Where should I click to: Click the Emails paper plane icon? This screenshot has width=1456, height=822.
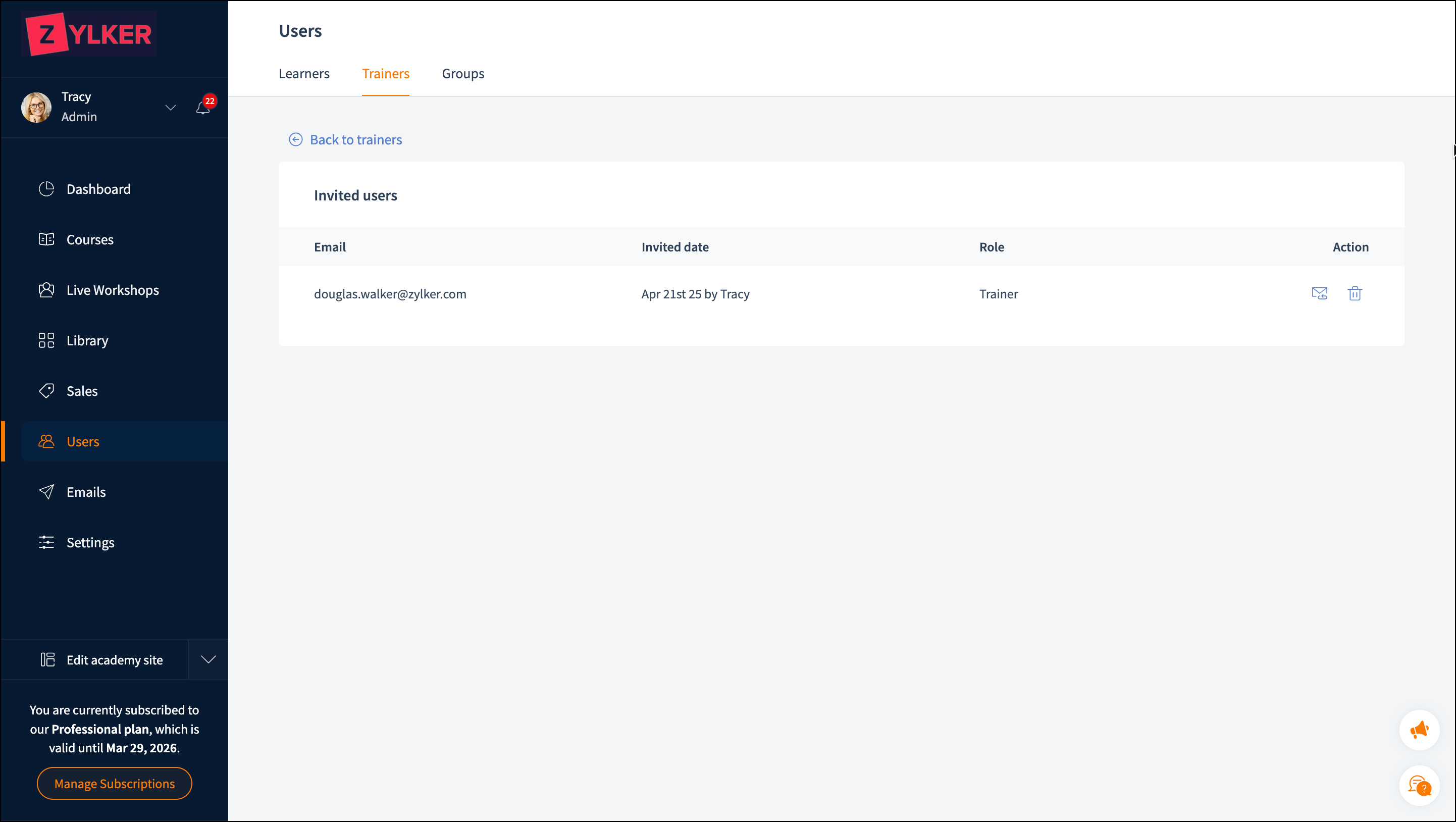pos(46,492)
